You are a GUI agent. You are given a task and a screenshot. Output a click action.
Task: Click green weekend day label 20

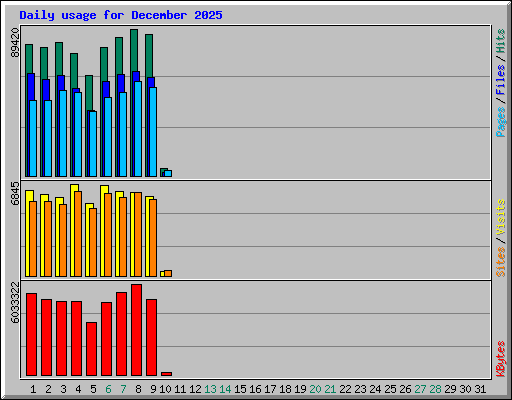[315, 389]
